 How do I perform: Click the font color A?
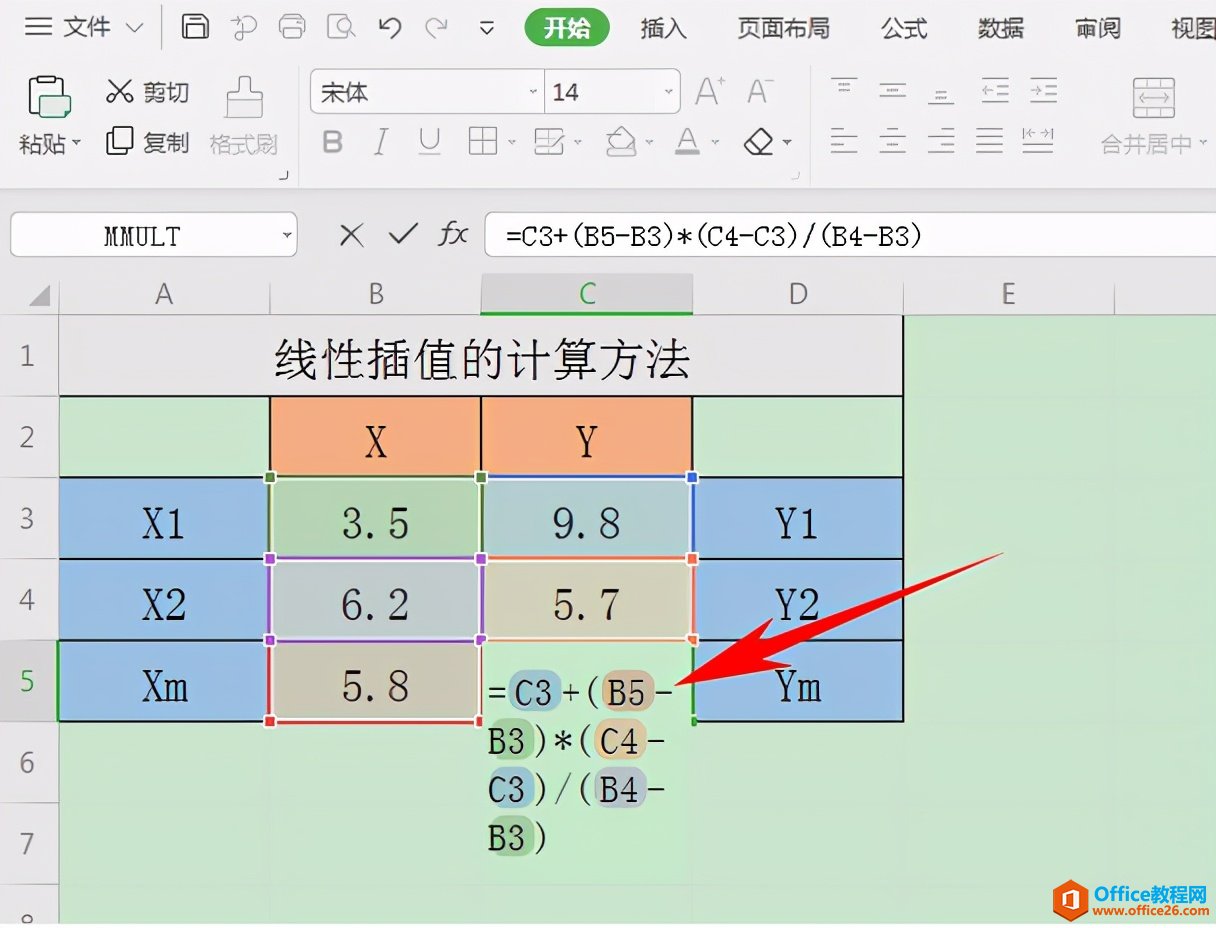click(687, 142)
